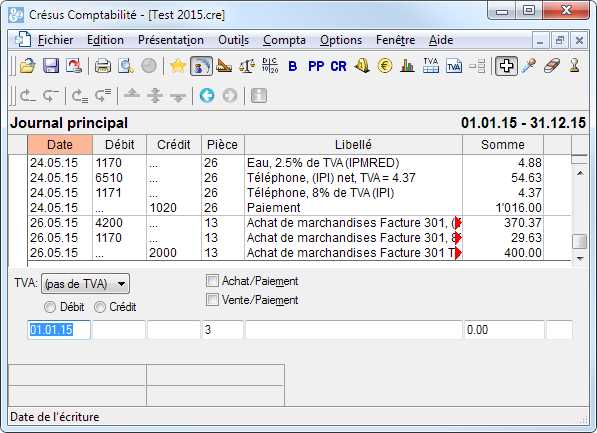This screenshot has width=597, height=433.
Task: Click the Pièce input field showing 3
Action: point(222,330)
